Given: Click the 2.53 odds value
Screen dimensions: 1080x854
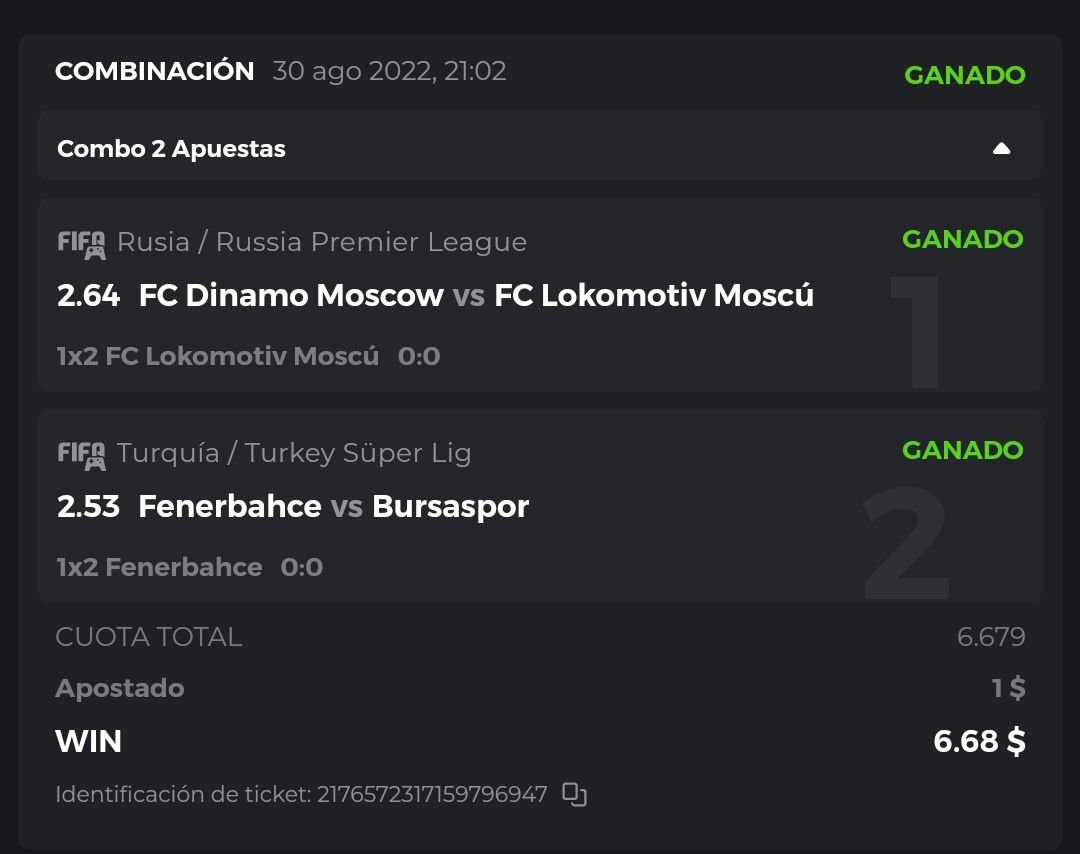Looking at the screenshot, I should click(88, 507).
